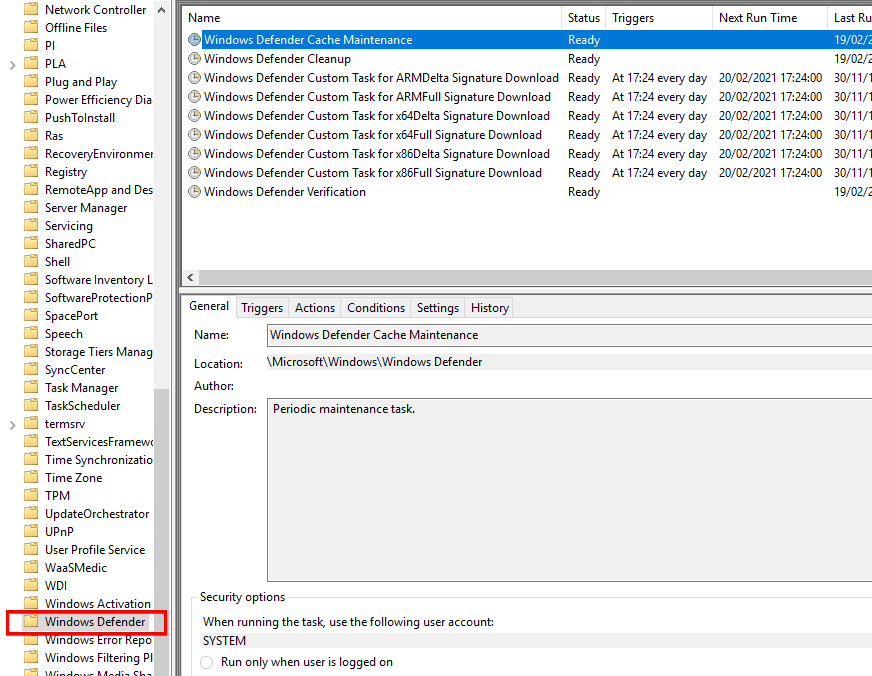The width and height of the screenshot is (872, 676).
Task: Click the tree pane scroll-up arrow
Action: [161, 10]
